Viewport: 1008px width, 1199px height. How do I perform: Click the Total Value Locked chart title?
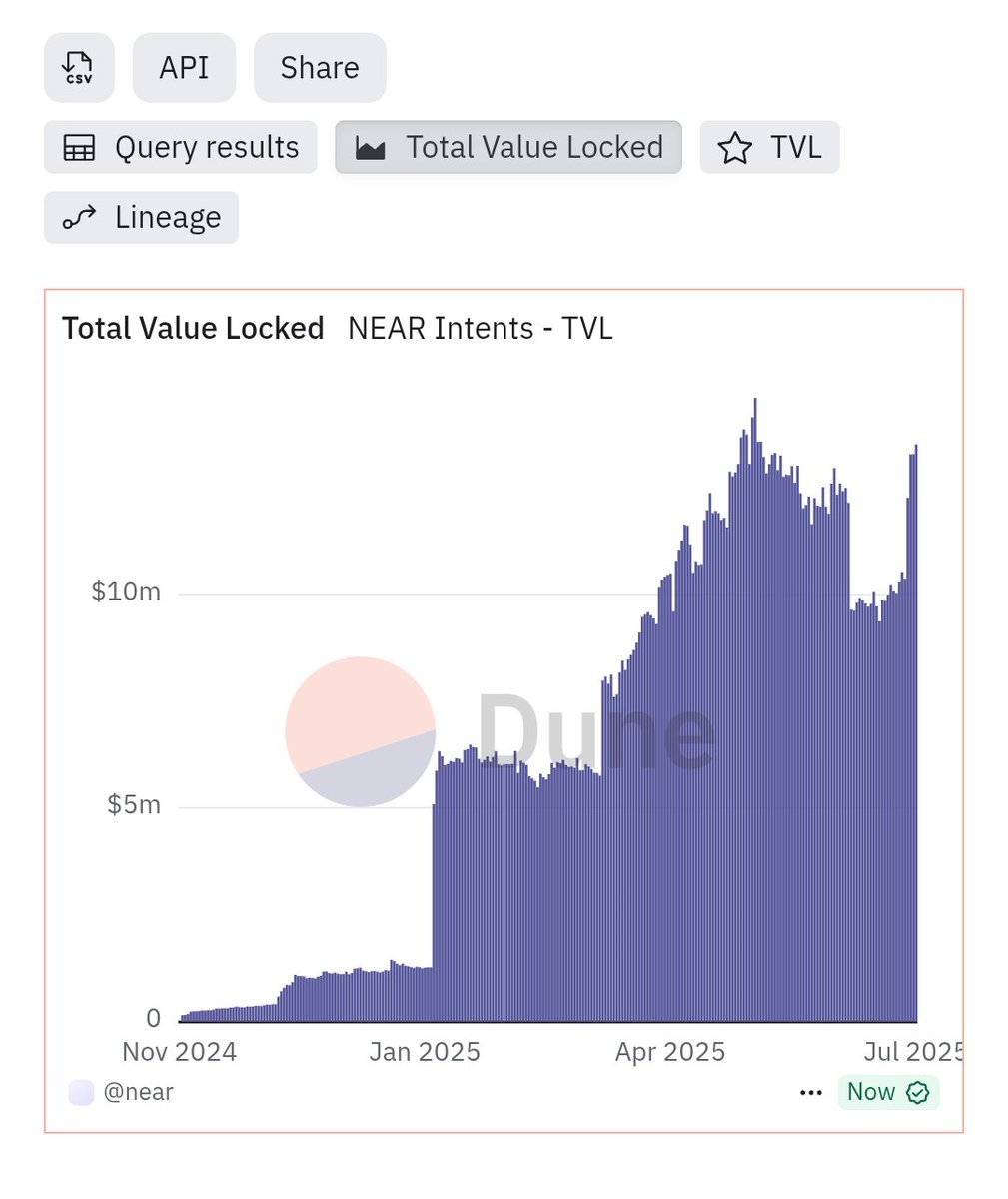pos(193,328)
